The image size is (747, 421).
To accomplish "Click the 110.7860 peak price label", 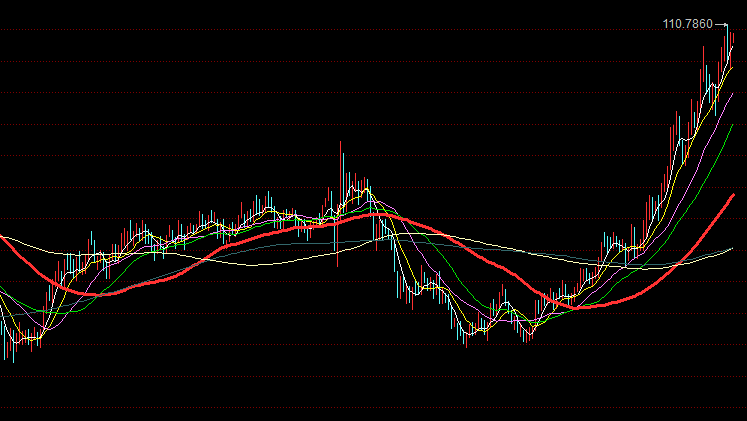I will click(687, 24).
